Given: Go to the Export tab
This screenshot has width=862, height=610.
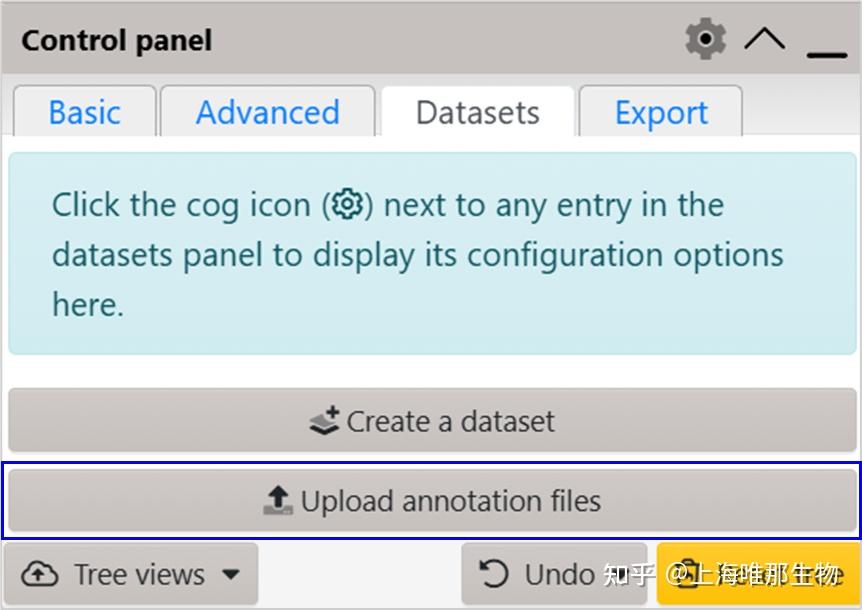Looking at the screenshot, I should click(661, 112).
